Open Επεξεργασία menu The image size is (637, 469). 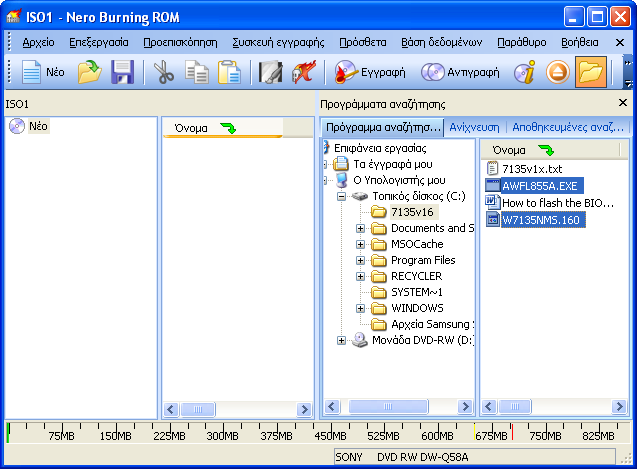(x=99, y=42)
